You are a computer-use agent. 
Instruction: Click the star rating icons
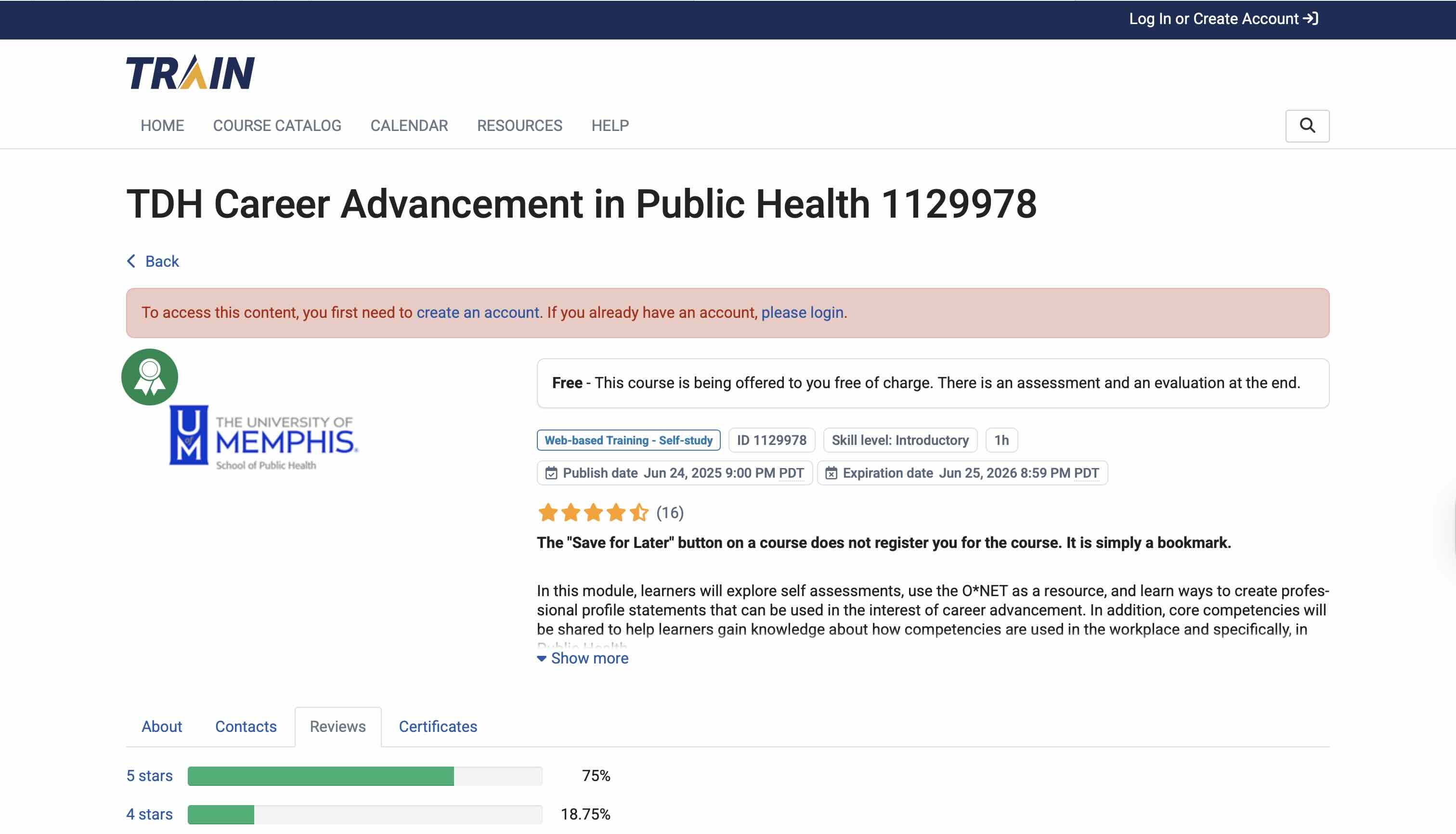pos(593,512)
